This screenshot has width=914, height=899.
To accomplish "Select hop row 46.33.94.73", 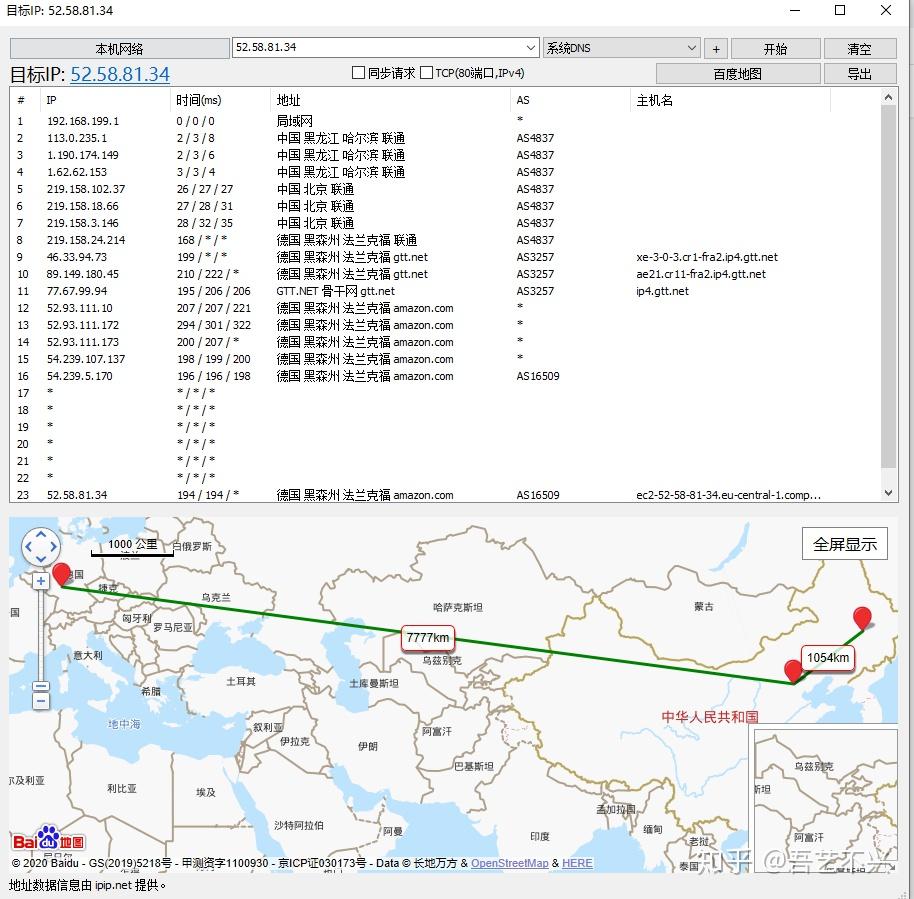I will tap(445, 257).
